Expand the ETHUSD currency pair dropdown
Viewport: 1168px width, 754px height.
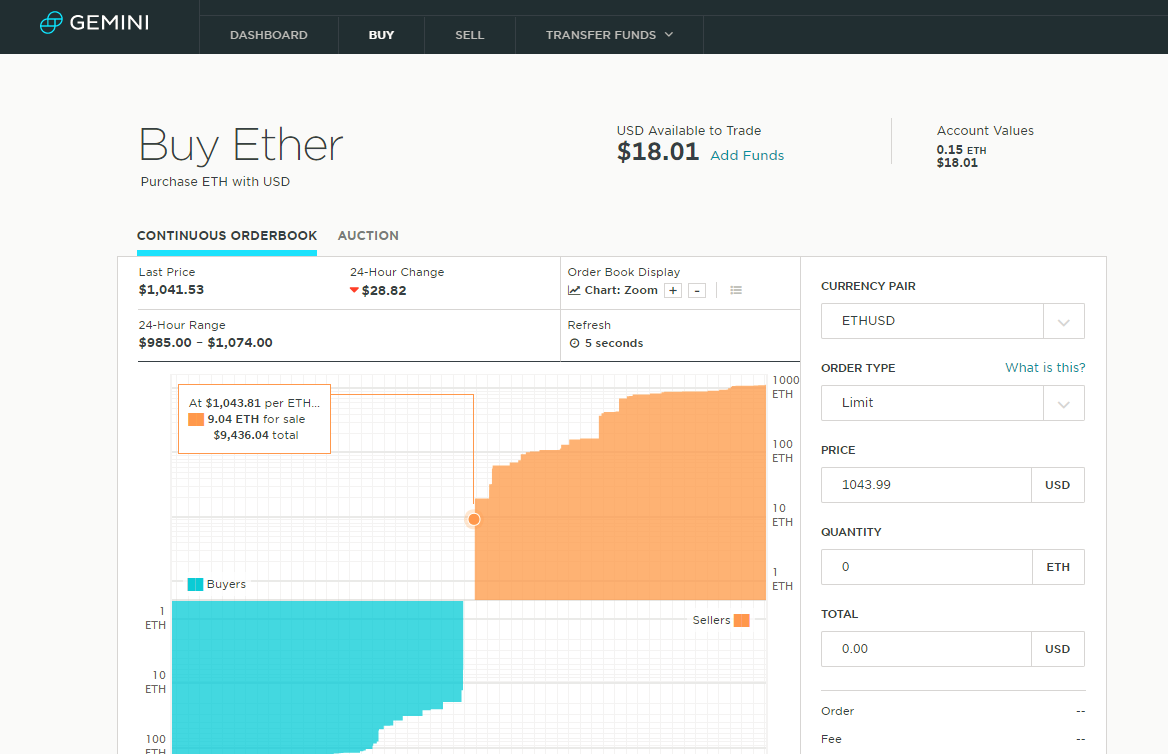[1064, 321]
